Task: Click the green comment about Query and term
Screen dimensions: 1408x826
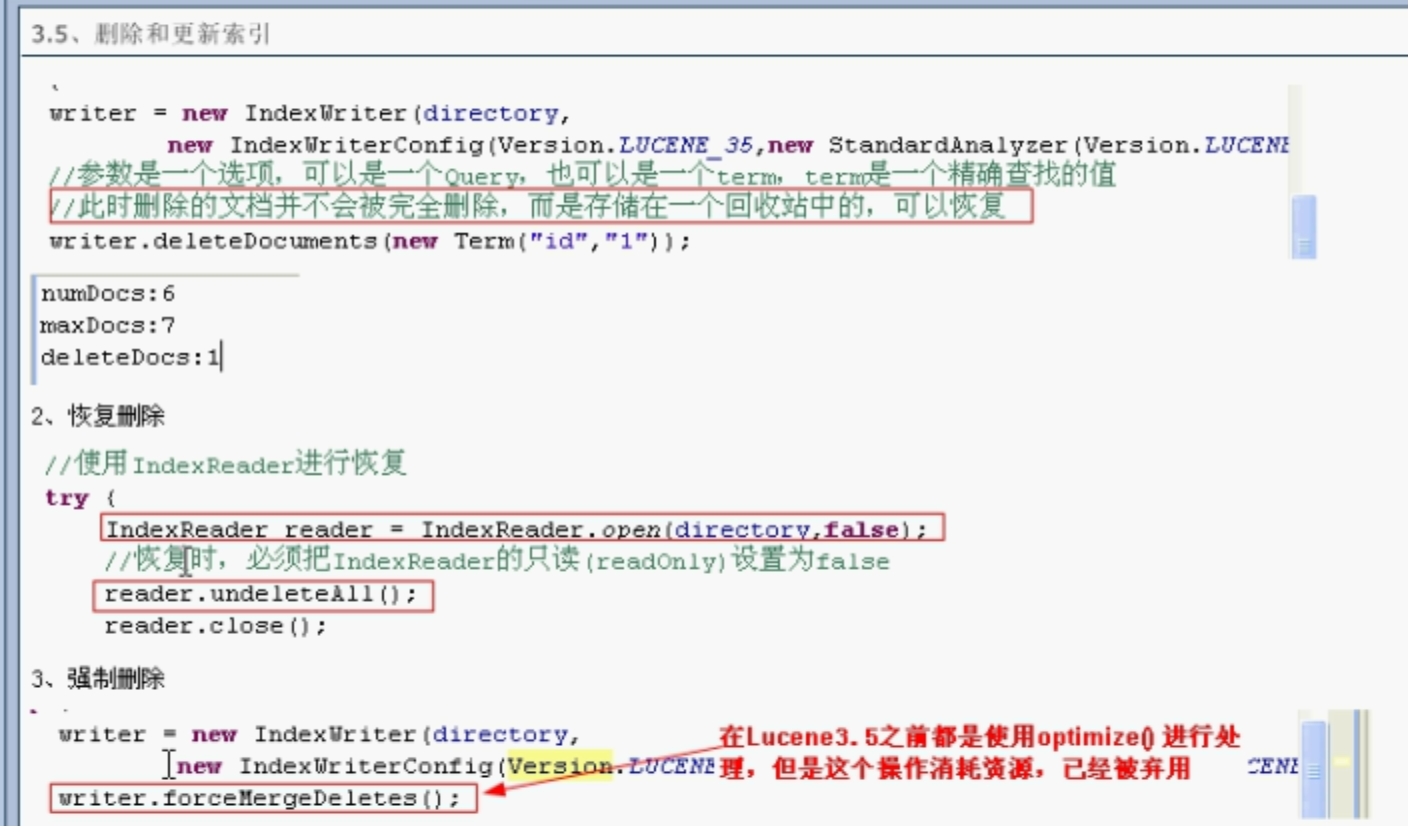Action: pyautogui.click(x=580, y=176)
